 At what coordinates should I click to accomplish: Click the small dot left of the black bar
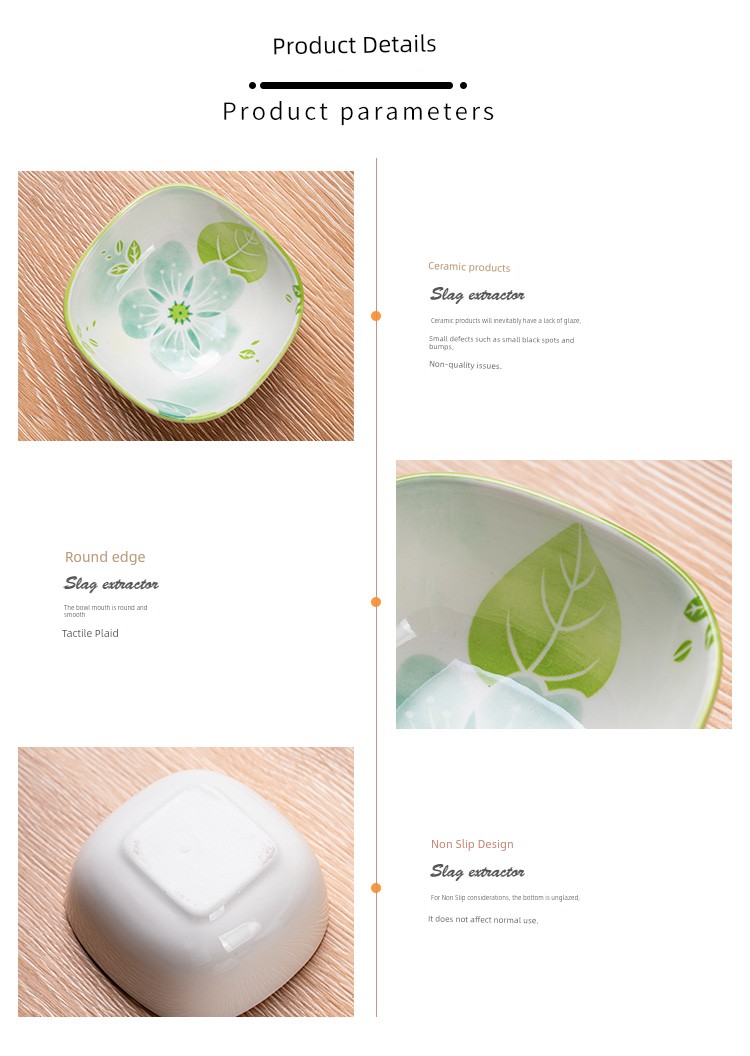(252, 86)
